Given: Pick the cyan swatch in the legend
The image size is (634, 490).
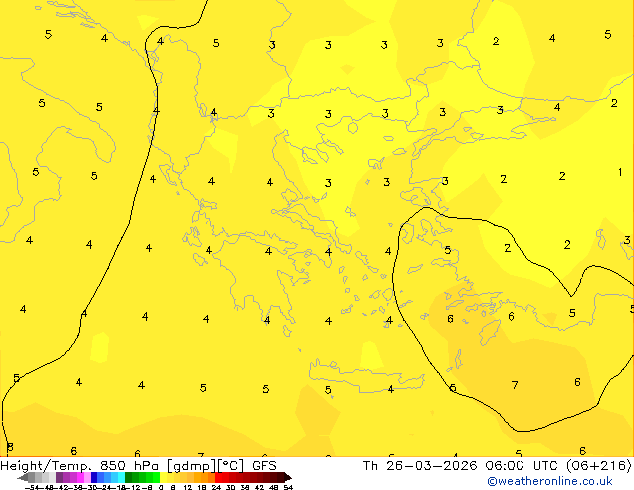Looking at the screenshot, I should pyautogui.click(x=122, y=477).
